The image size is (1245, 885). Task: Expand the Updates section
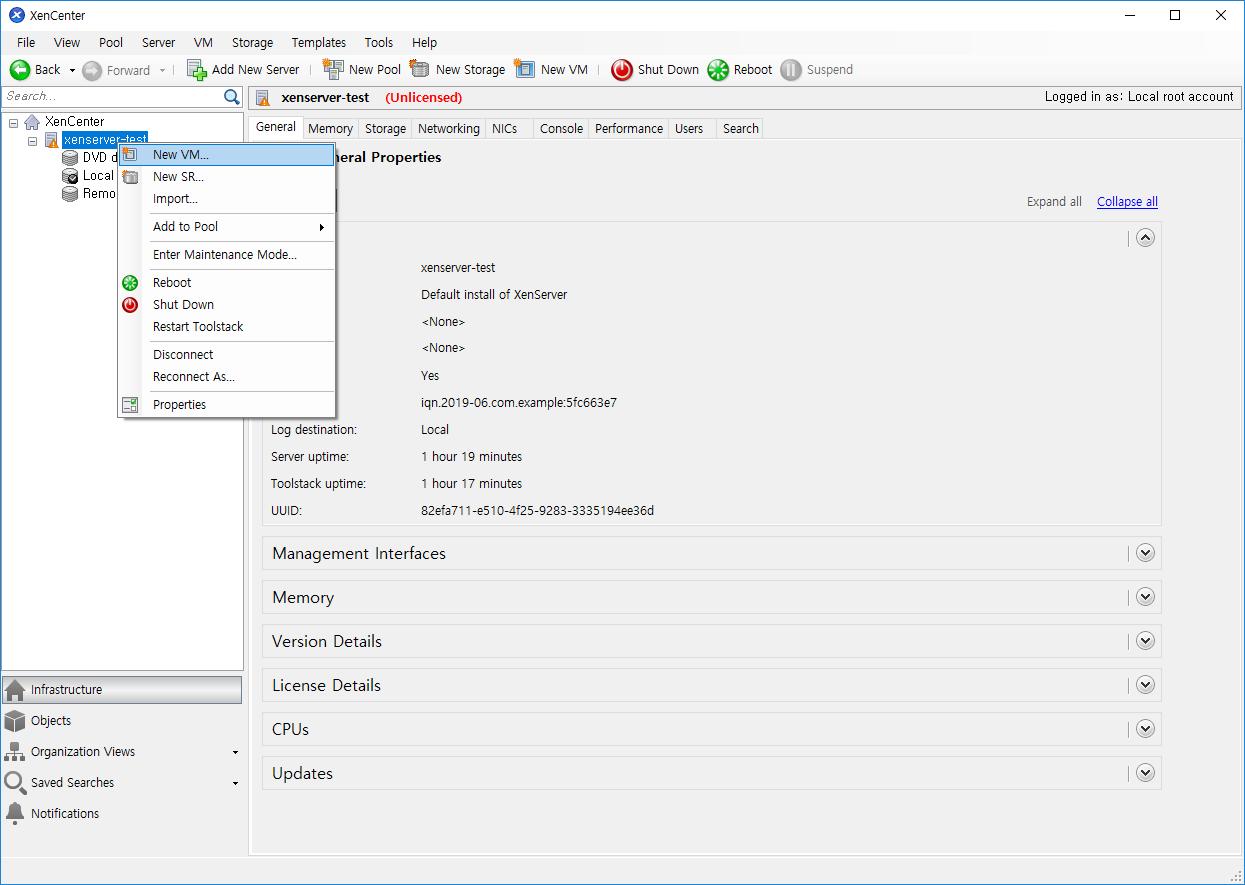pos(1146,773)
